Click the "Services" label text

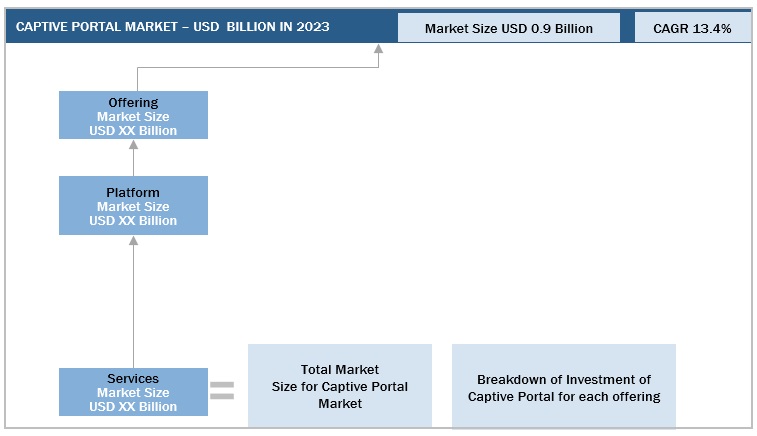point(133,379)
